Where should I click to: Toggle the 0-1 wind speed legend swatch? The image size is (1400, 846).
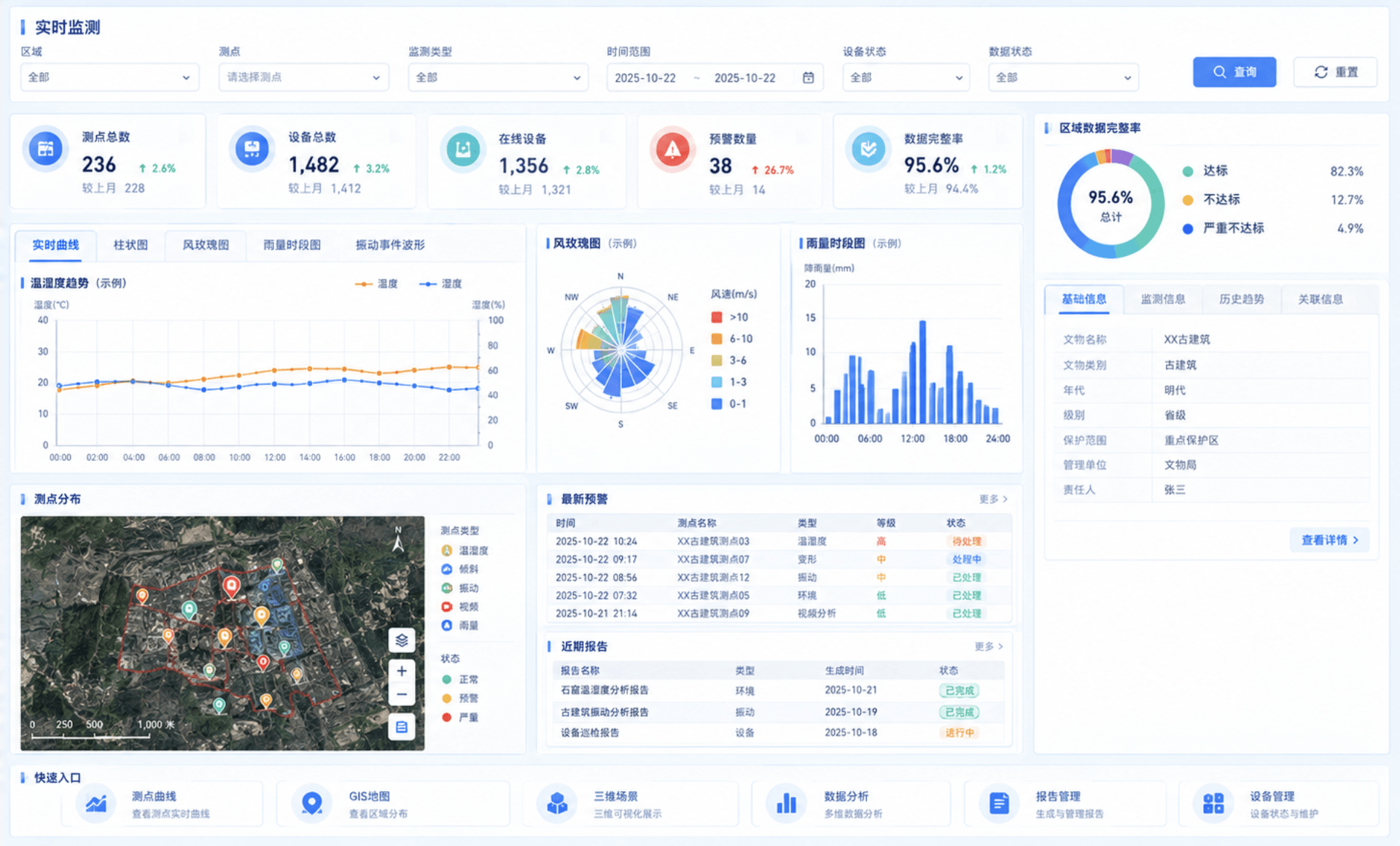(x=717, y=403)
